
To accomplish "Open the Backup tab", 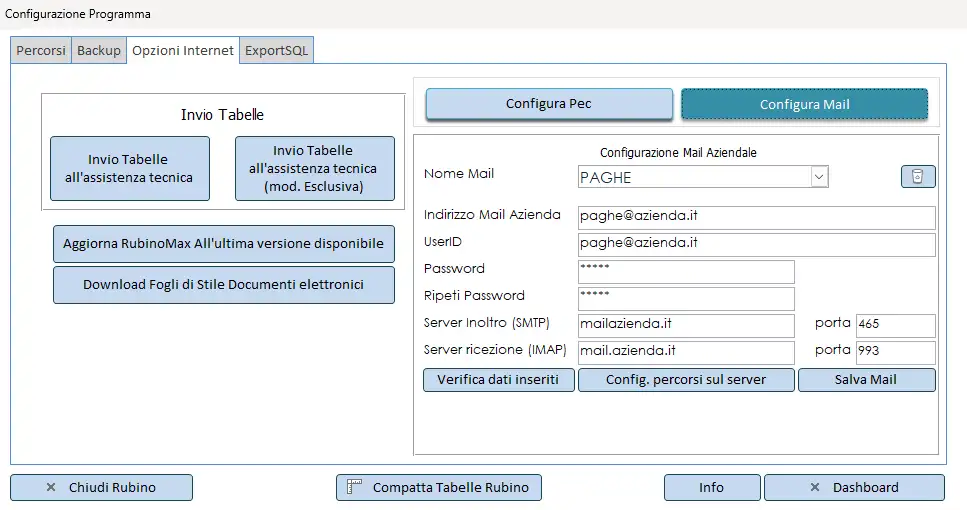I will [99, 51].
